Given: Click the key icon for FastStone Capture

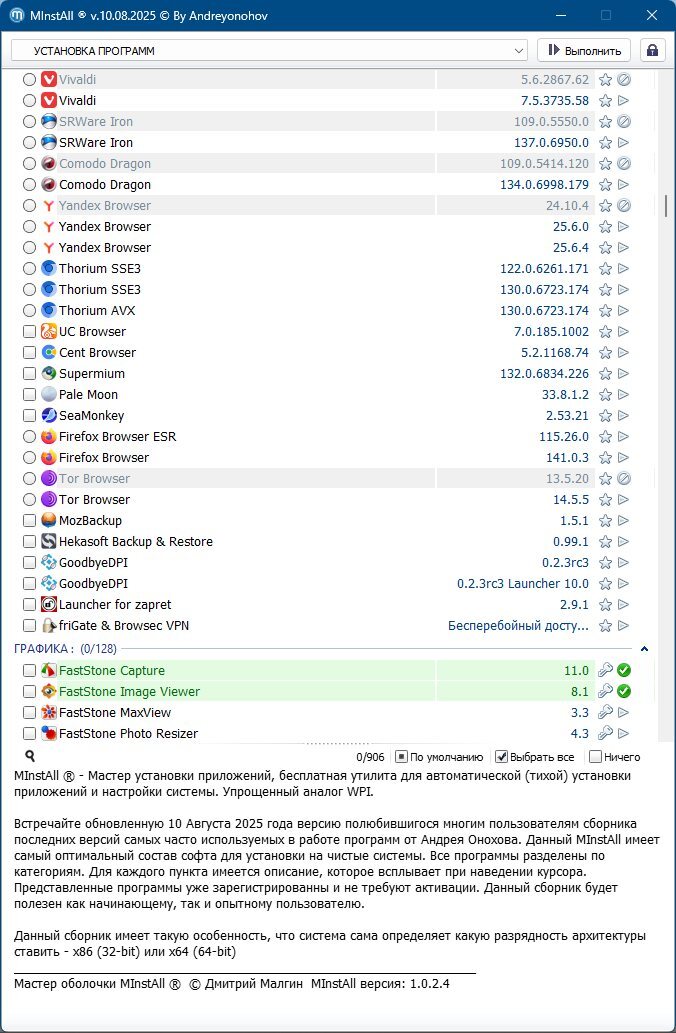Looking at the screenshot, I should tap(605, 671).
